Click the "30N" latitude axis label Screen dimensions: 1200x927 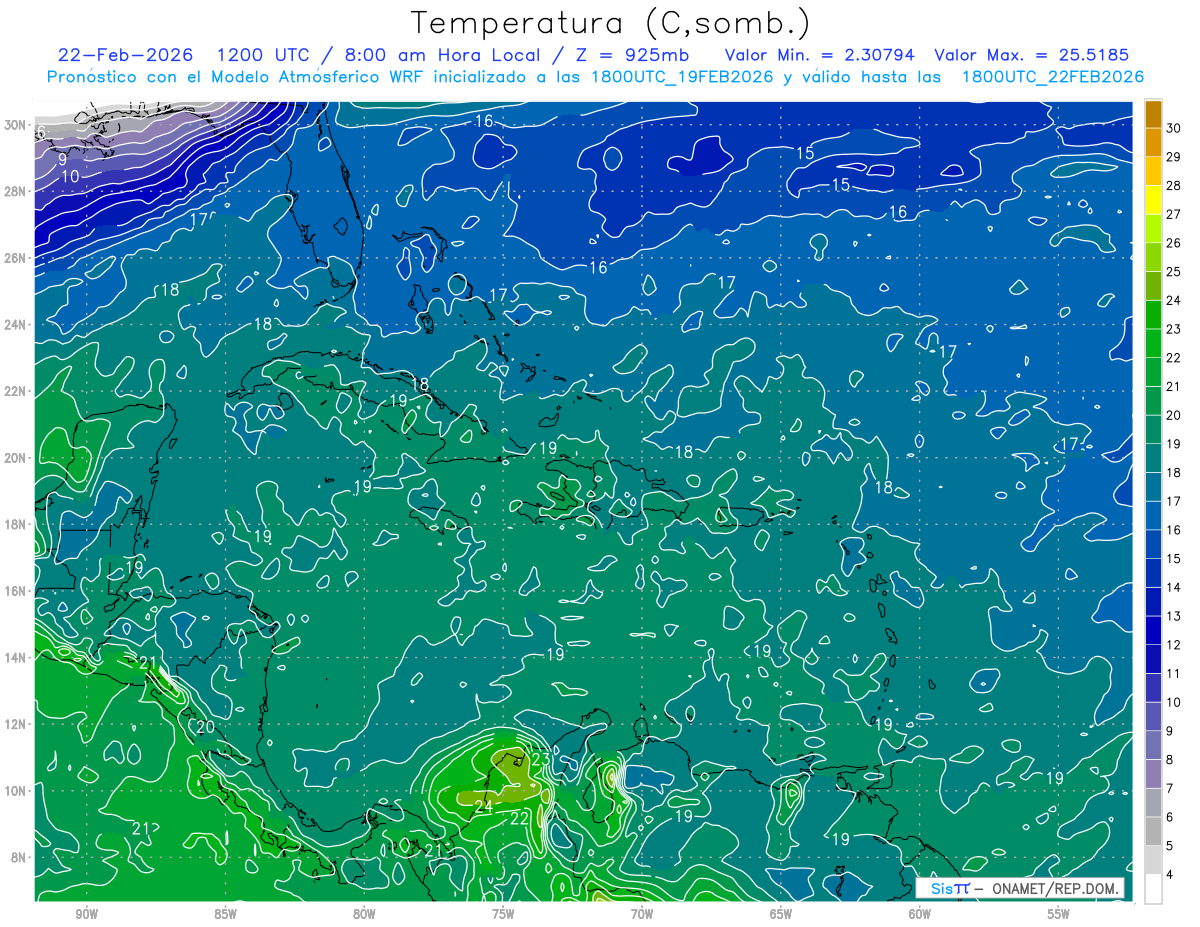click(x=15, y=125)
